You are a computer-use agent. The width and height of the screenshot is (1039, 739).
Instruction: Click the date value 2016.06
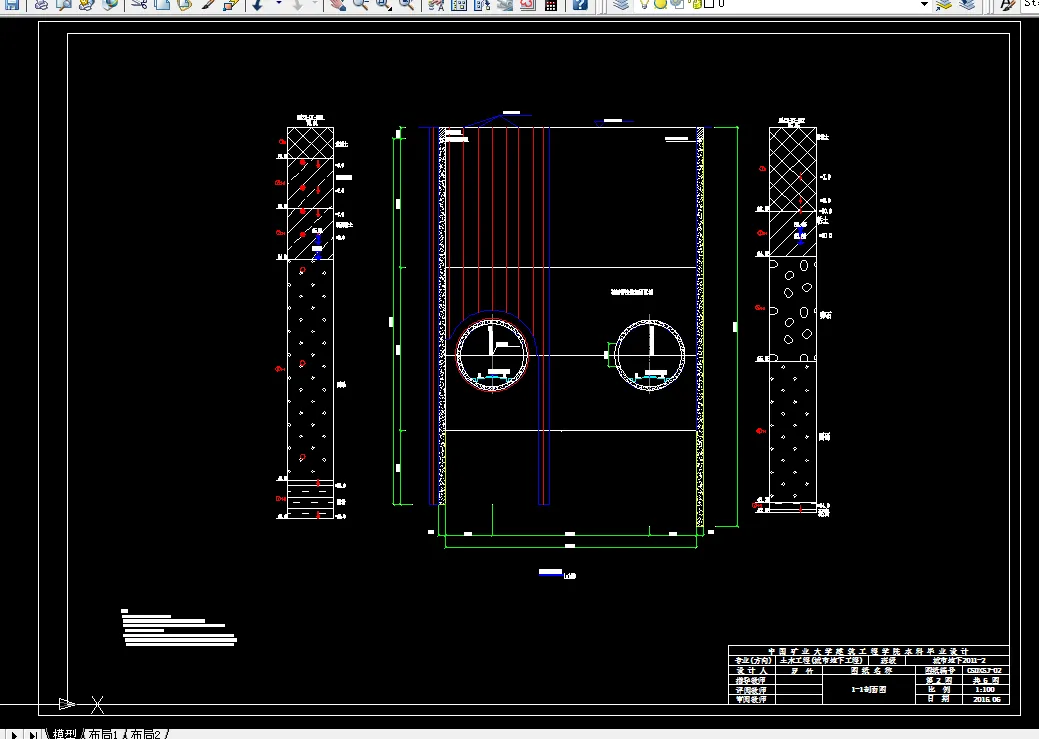coord(986,699)
